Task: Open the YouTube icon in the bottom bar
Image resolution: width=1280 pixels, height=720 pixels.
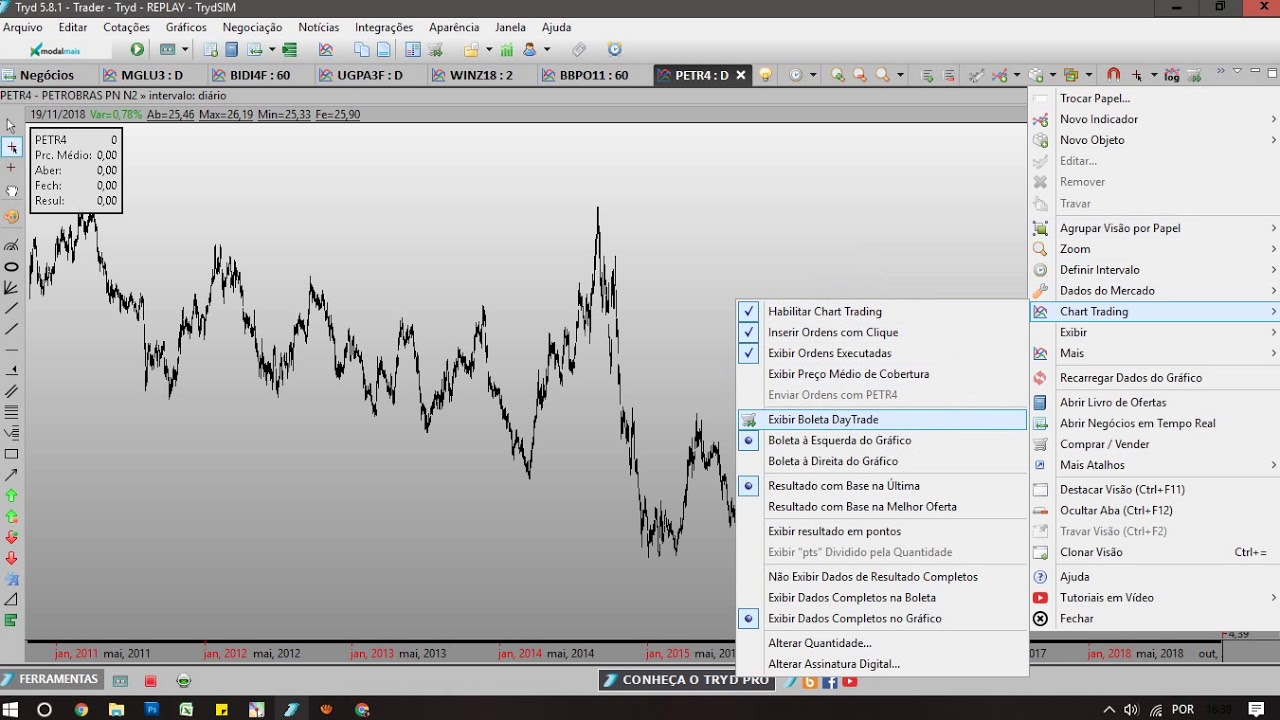Action: pyautogui.click(x=849, y=681)
